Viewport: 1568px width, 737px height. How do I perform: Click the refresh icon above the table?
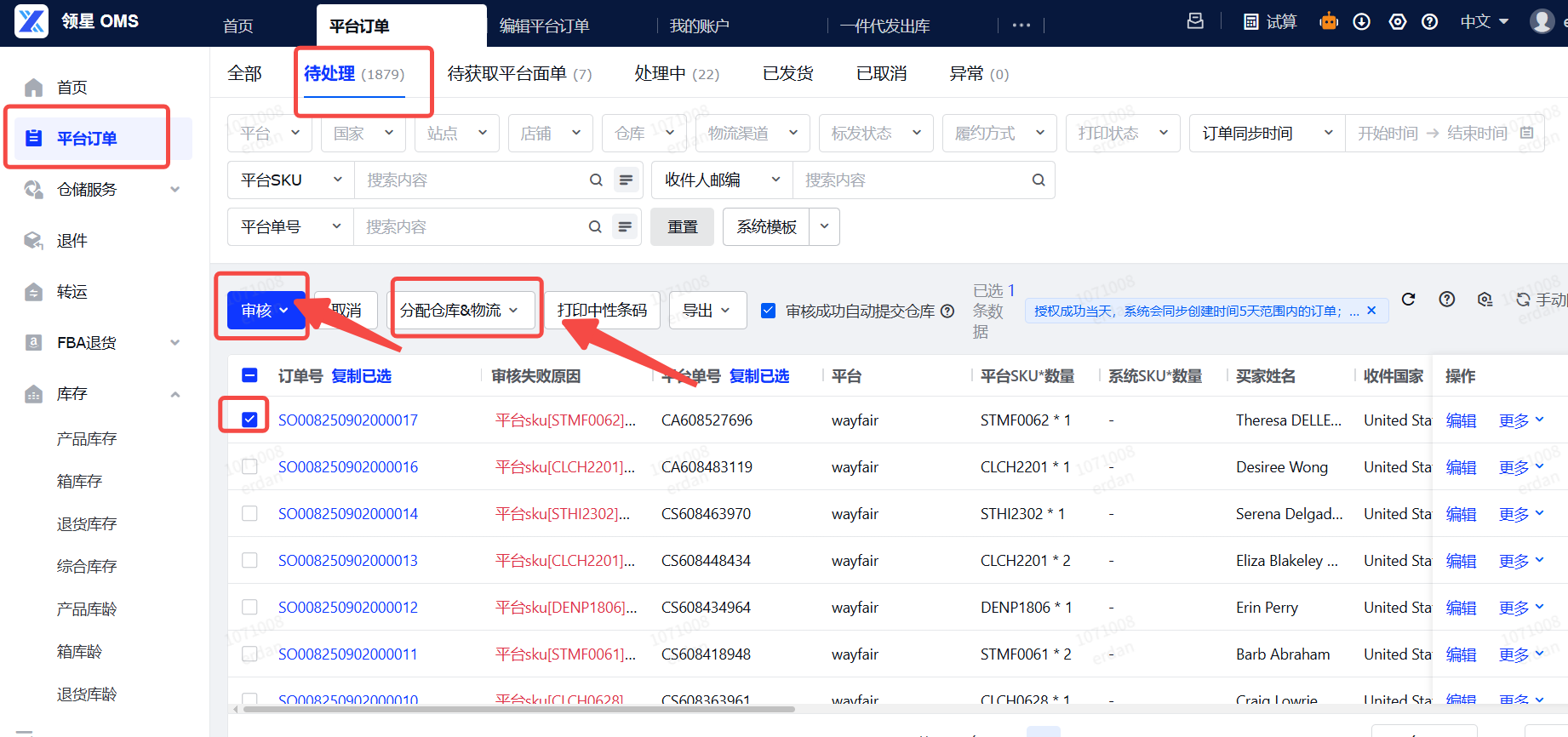[x=1409, y=299]
